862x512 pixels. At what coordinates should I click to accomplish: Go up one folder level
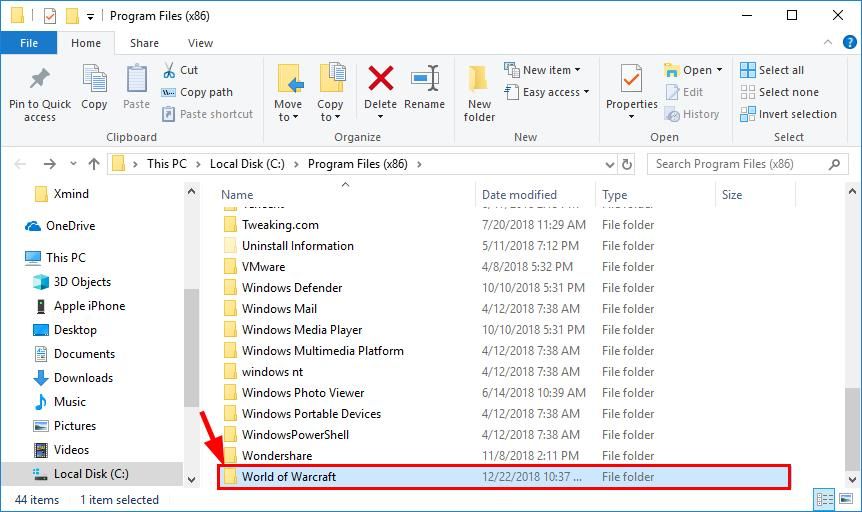pos(94,164)
